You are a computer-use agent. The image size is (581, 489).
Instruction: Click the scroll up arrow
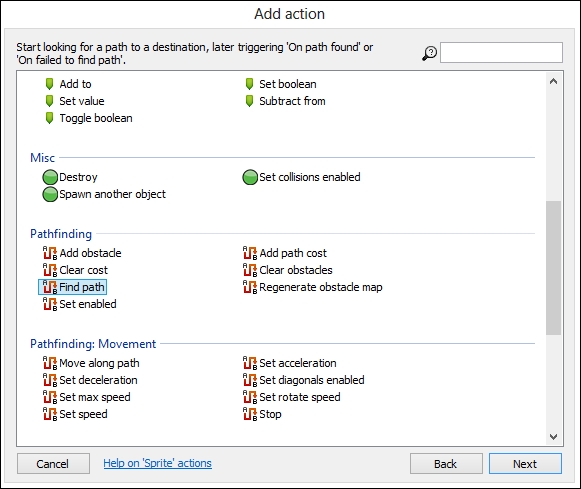click(x=554, y=81)
